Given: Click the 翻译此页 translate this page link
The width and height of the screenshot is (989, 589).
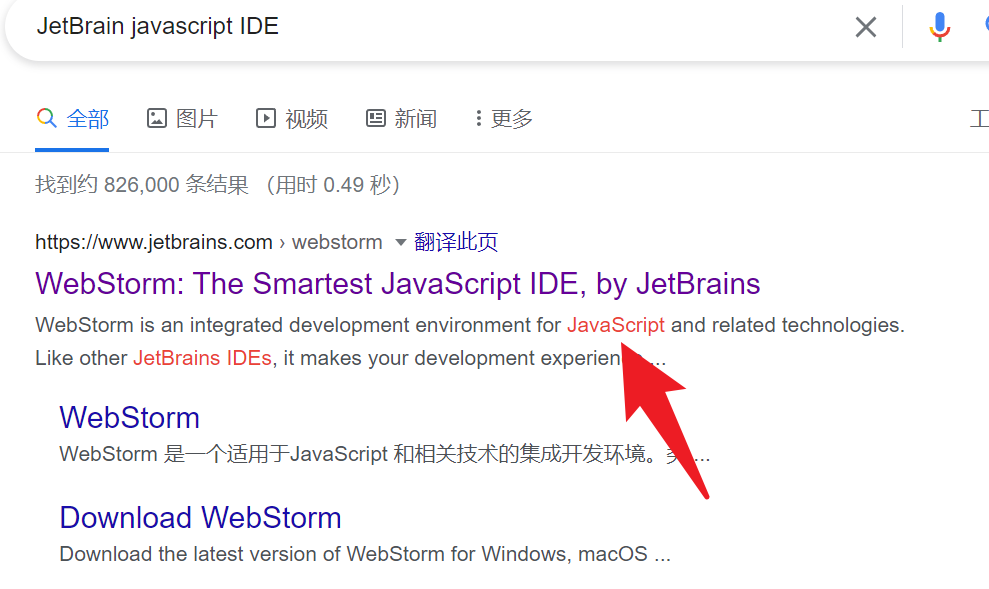Looking at the screenshot, I should [x=456, y=242].
